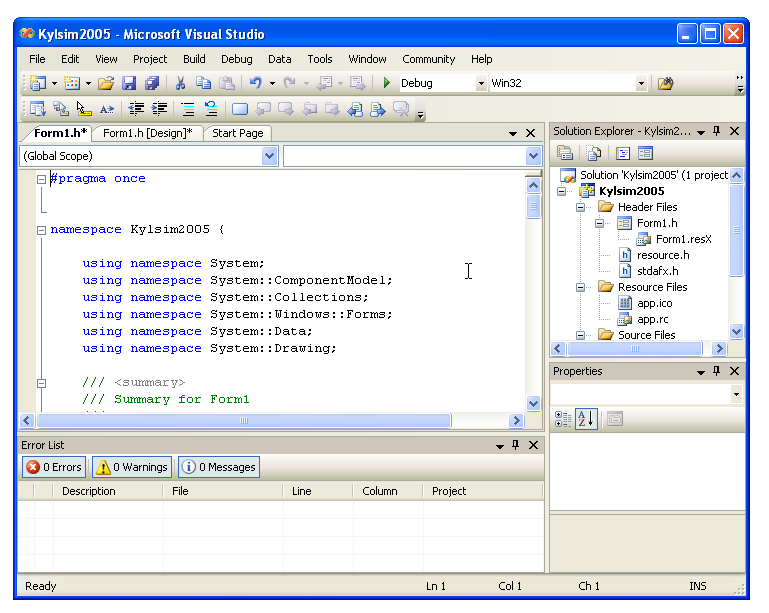The height and width of the screenshot is (613, 769).
Task: Toggle the 0 Warnings filter button
Action: (132, 467)
